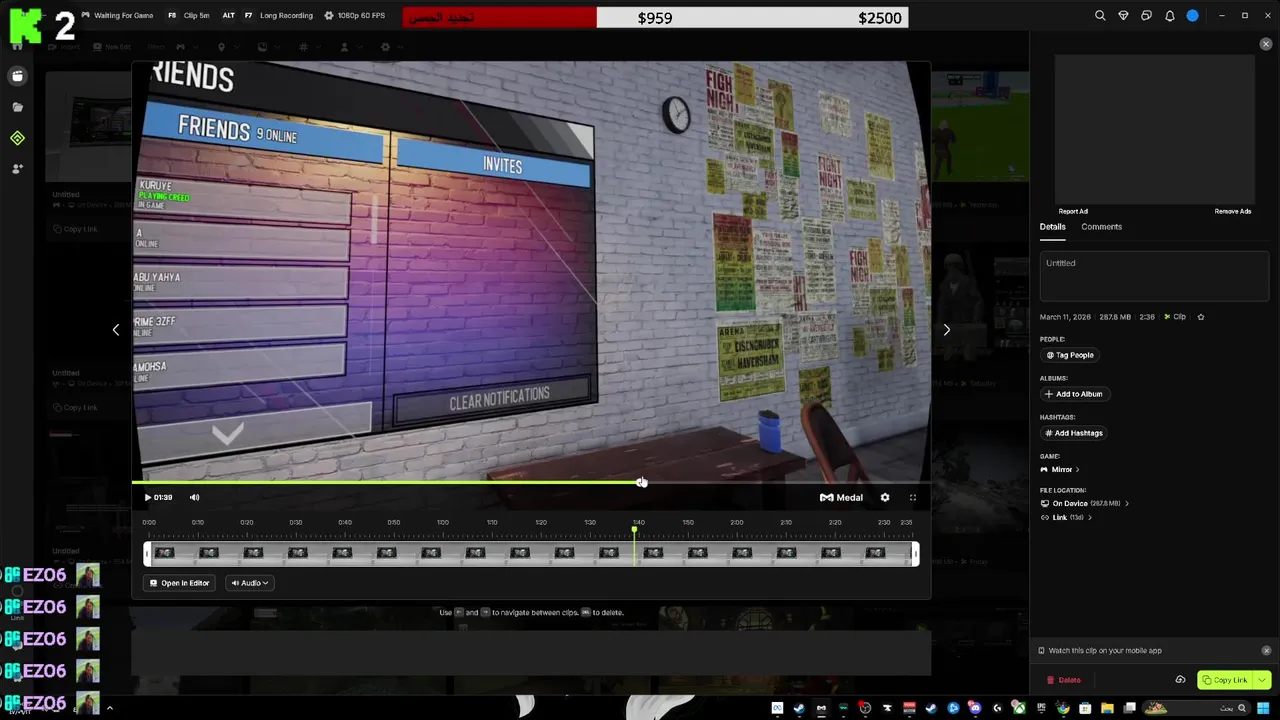Mute the clip volume speaker
1280x720 pixels.
195,497
